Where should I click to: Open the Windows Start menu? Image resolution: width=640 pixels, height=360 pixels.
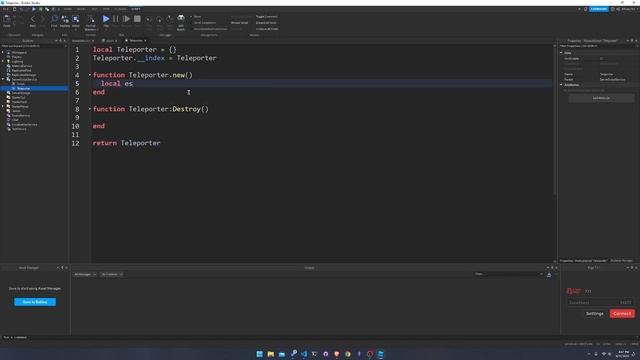[260, 354]
